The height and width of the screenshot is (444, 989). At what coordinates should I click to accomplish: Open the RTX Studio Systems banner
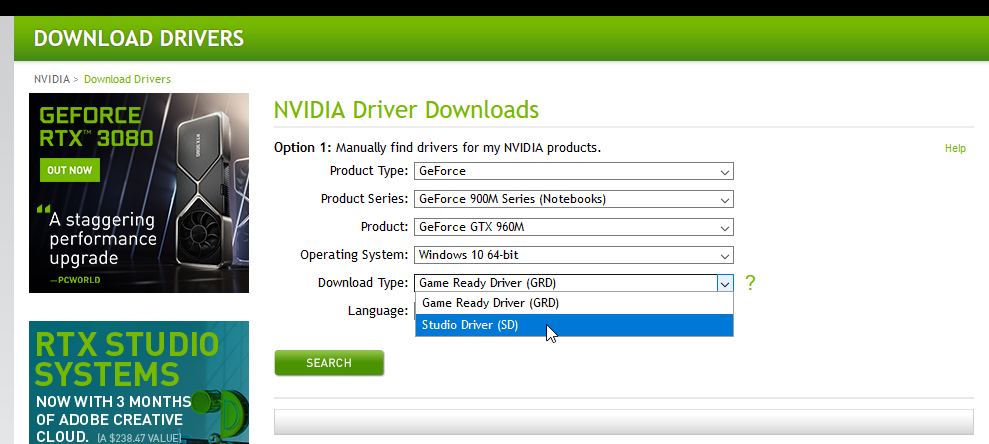pyautogui.click(x=139, y=383)
